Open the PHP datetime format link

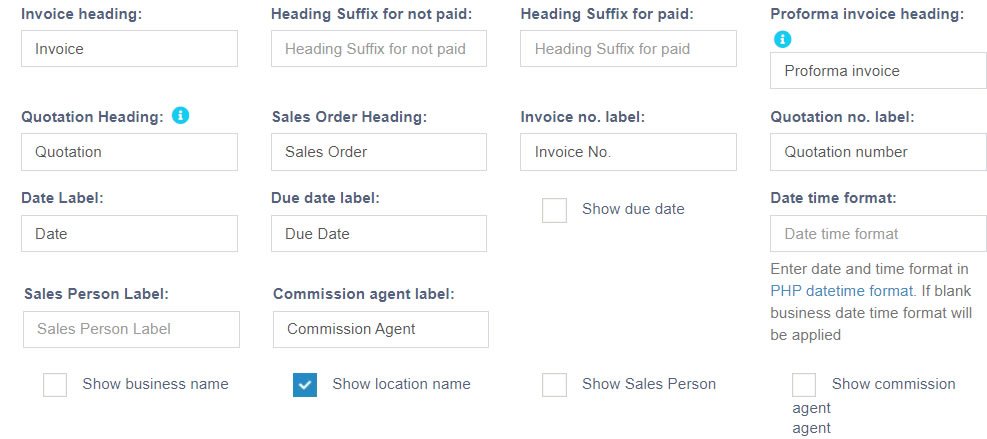(x=842, y=291)
